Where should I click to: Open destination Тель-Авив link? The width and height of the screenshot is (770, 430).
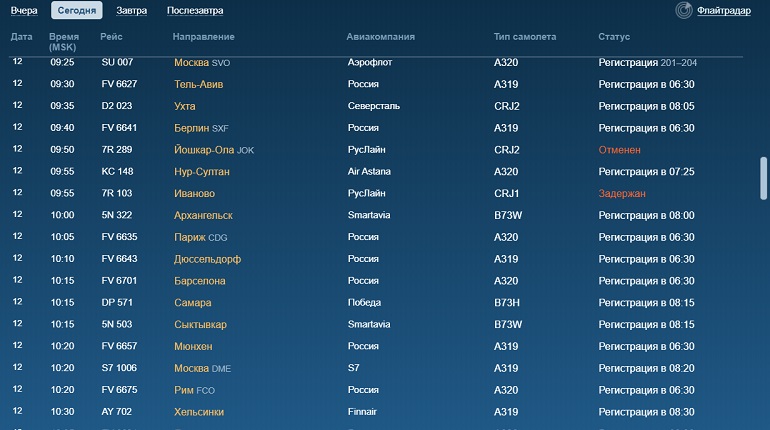(198, 84)
